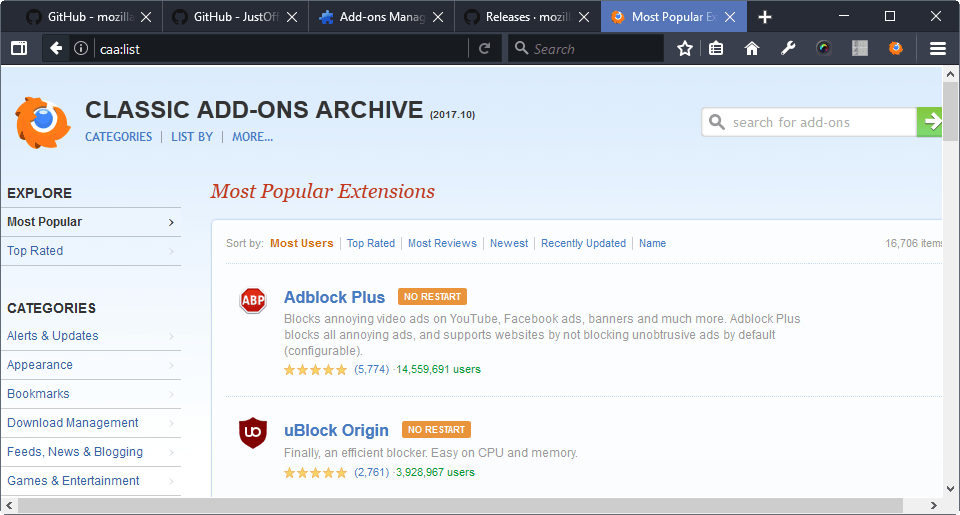Go back with the back arrow
Image resolution: width=960 pixels, height=515 pixels.
click(x=56, y=48)
